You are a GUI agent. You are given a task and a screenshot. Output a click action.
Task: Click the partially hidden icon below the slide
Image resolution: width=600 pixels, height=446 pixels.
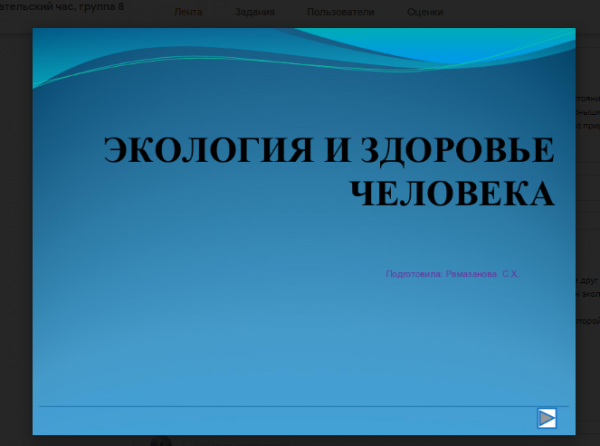157,441
